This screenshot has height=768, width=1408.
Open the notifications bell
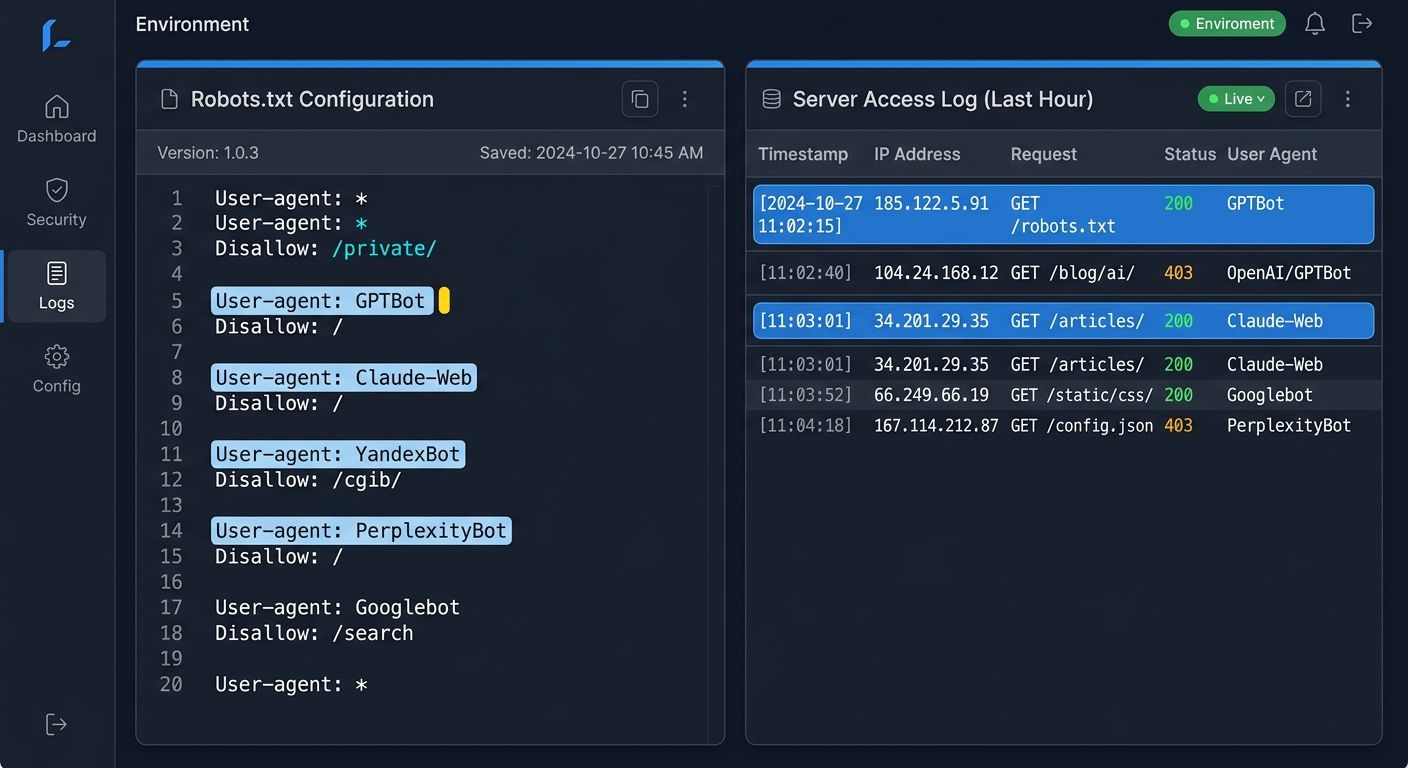click(1315, 22)
